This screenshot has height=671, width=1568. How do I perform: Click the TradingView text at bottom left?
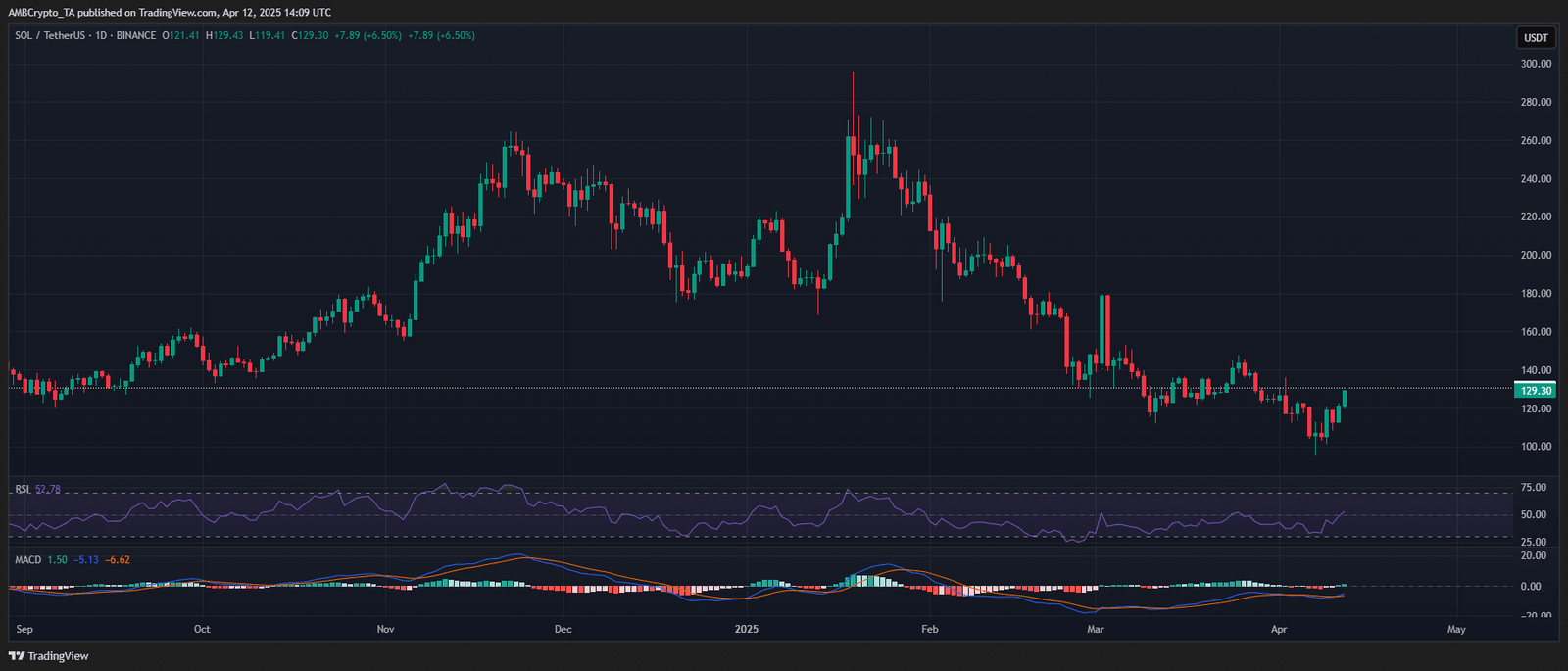click(58, 656)
